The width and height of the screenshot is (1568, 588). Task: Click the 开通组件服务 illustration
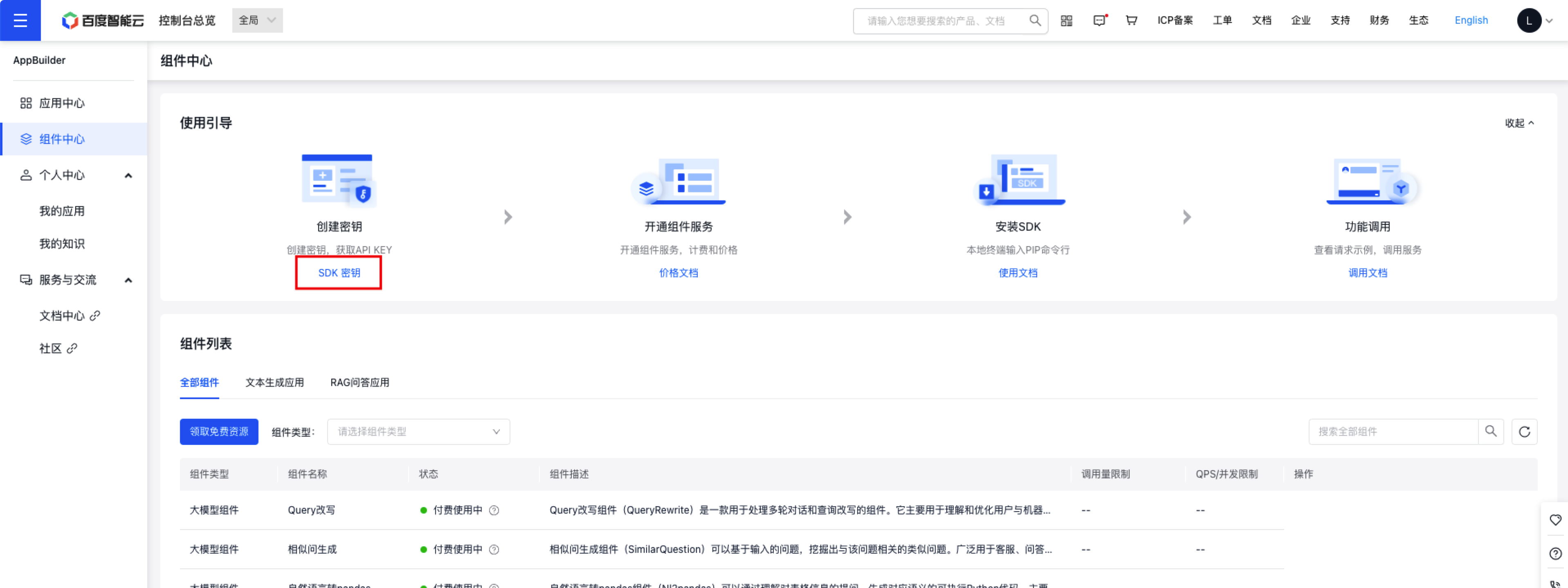pyautogui.click(x=678, y=181)
